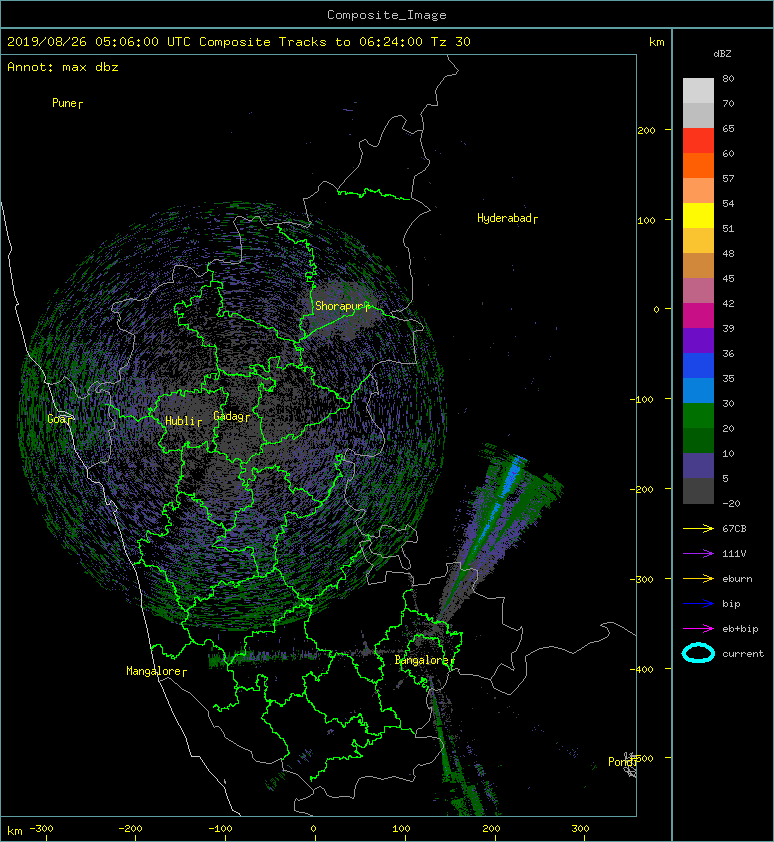The height and width of the screenshot is (842, 774).
Task: Click the '-500' tick on the vertical axis
Action: (x=643, y=758)
